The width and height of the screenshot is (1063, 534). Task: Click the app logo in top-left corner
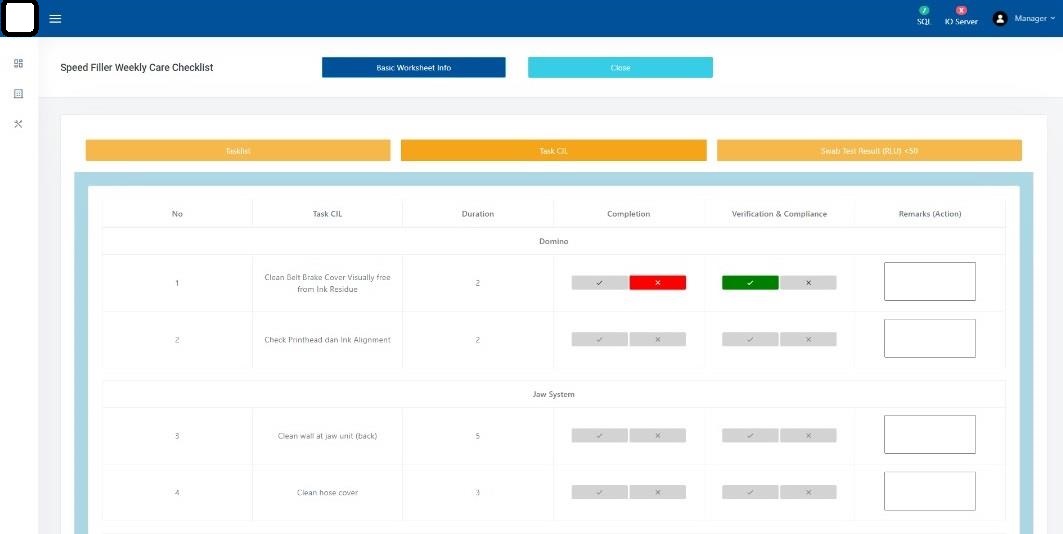(20, 18)
